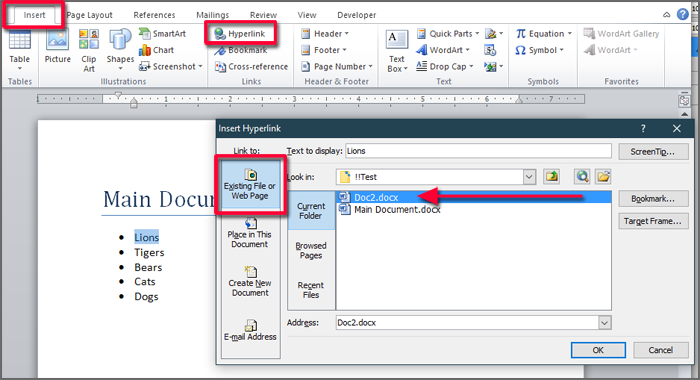Click the Bears list item
Screen dimensions: 700x380
148,267
